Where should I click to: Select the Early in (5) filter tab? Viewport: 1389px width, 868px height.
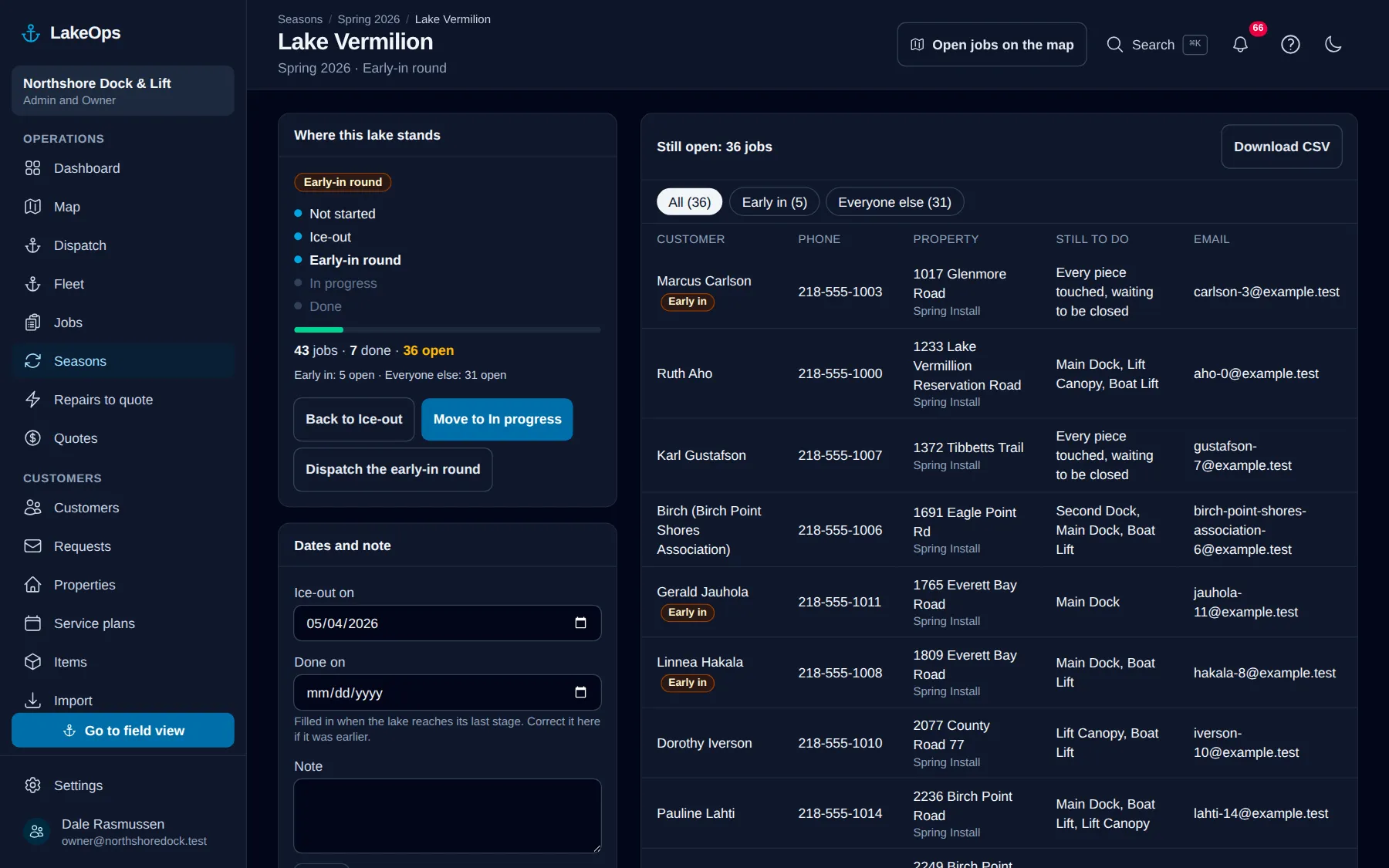[774, 202]
